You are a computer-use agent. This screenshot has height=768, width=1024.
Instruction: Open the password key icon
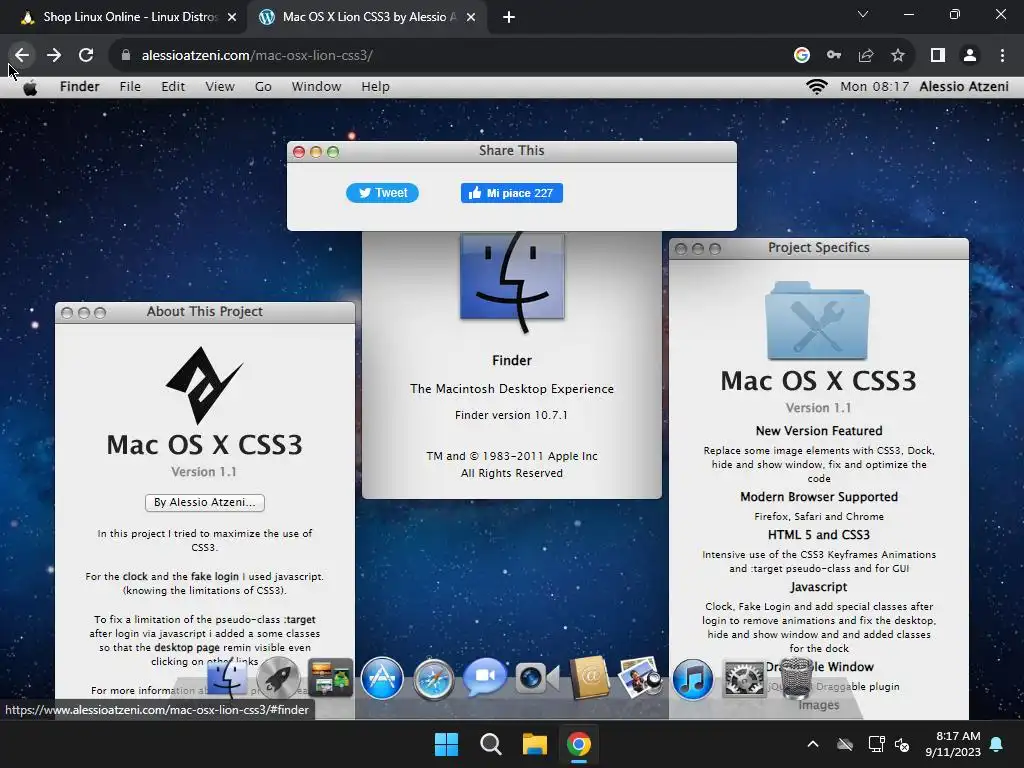pos(834,56)
